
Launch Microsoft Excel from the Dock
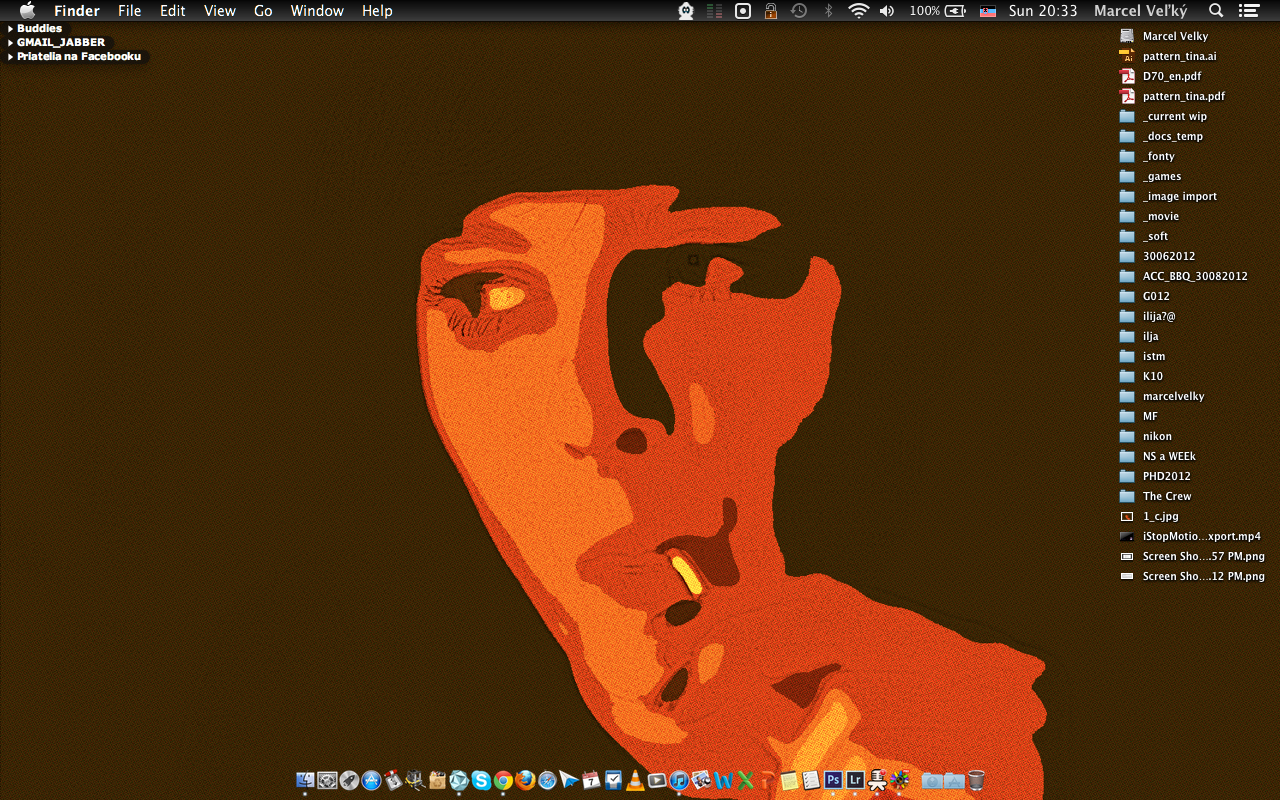coord(746,780)
